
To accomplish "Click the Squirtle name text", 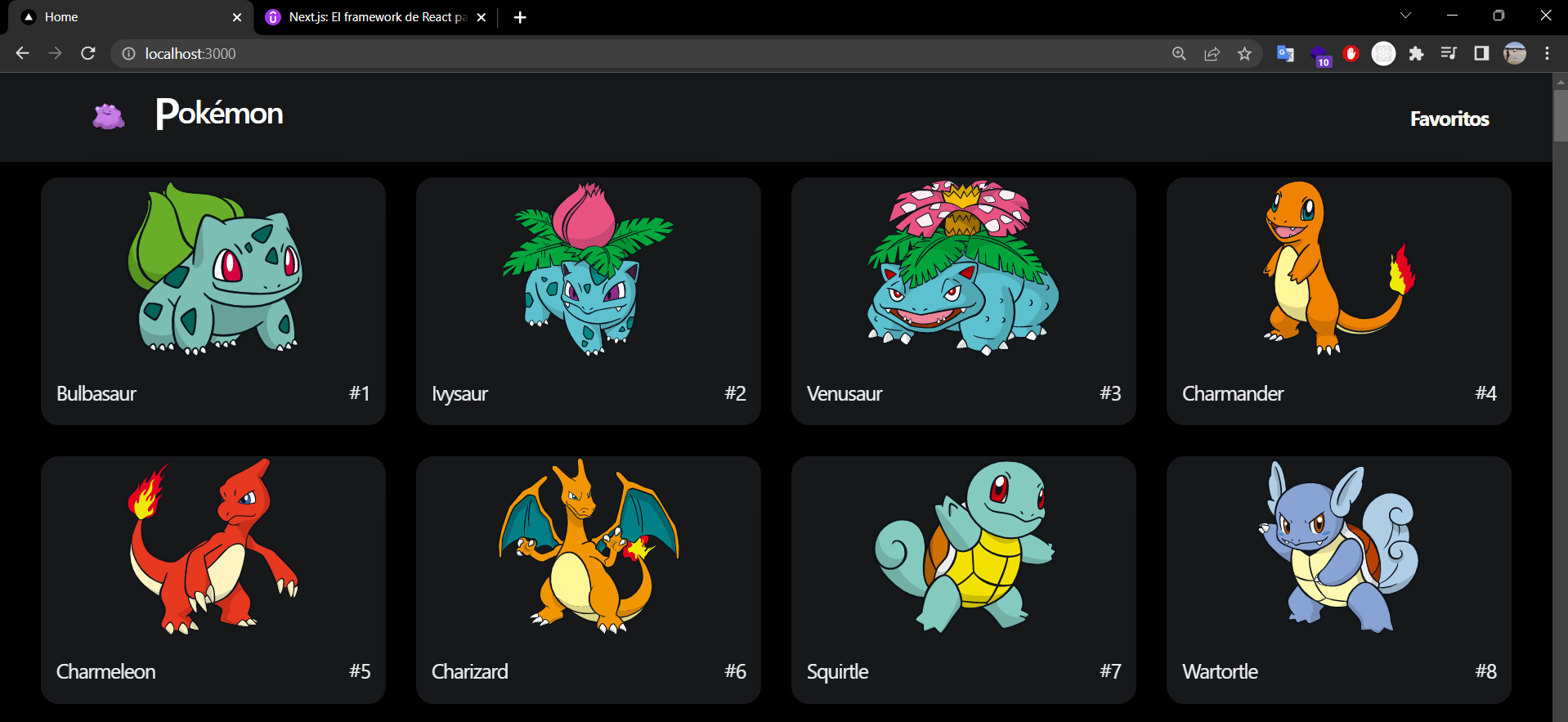I will coord(837,672).
